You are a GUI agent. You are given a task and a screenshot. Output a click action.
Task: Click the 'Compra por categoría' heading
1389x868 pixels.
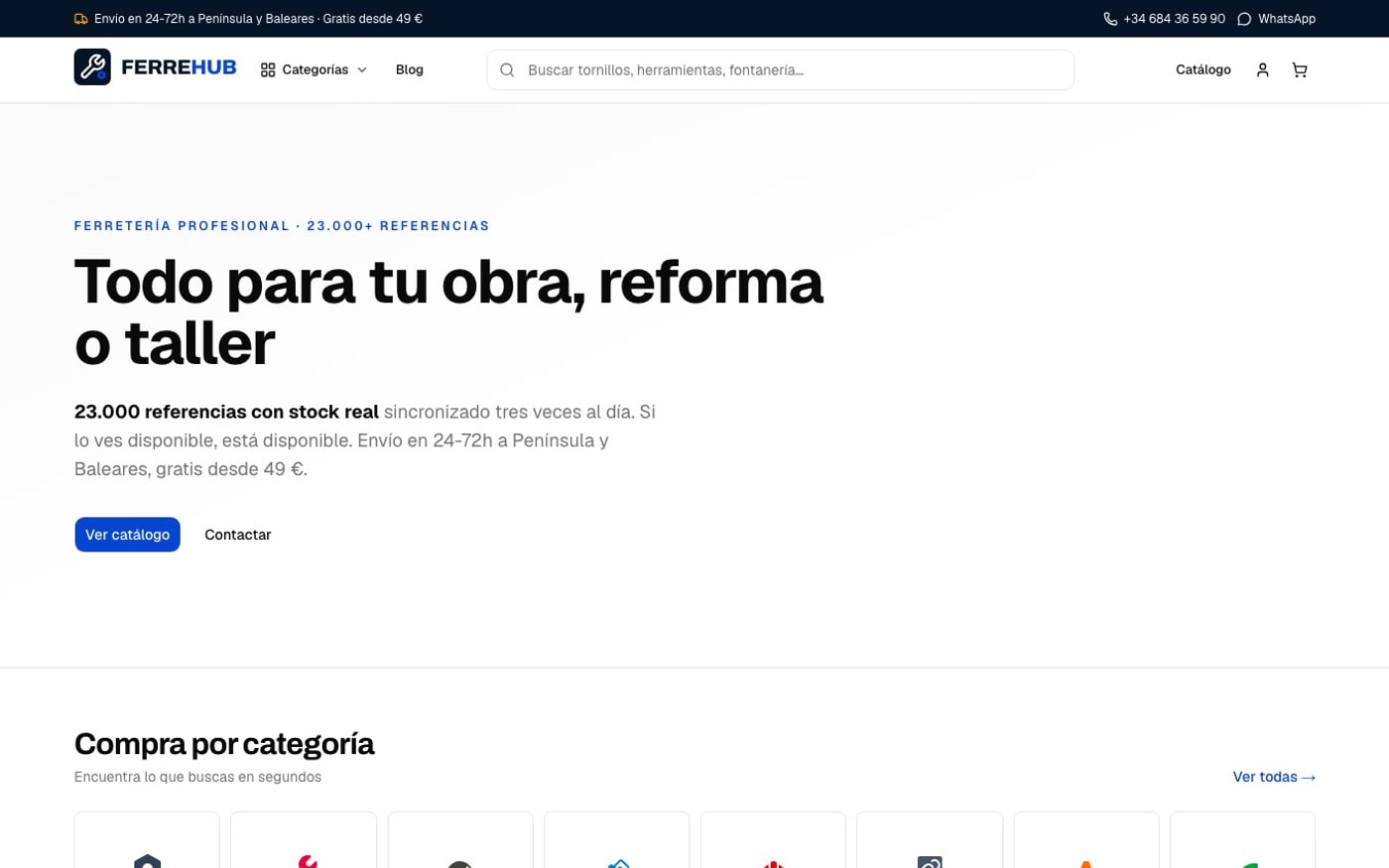(x=224, y=744)
